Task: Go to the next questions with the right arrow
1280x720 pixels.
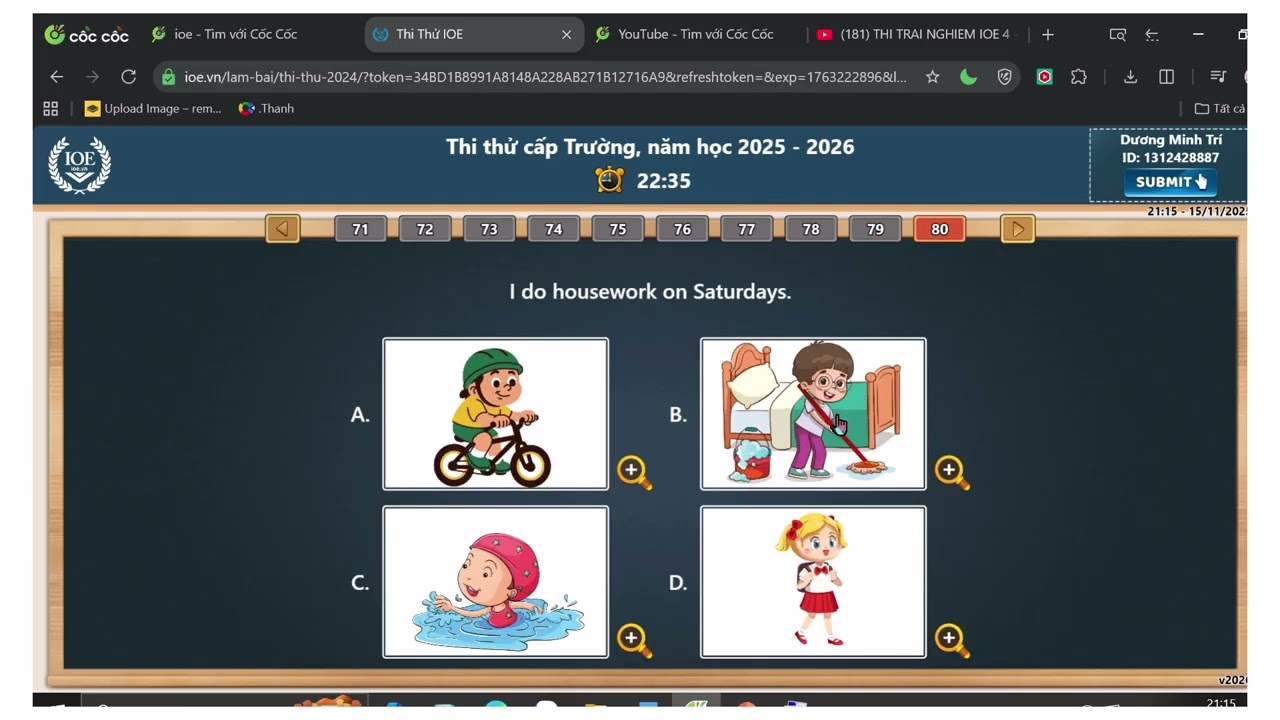Action: [x=1018, y=229]
